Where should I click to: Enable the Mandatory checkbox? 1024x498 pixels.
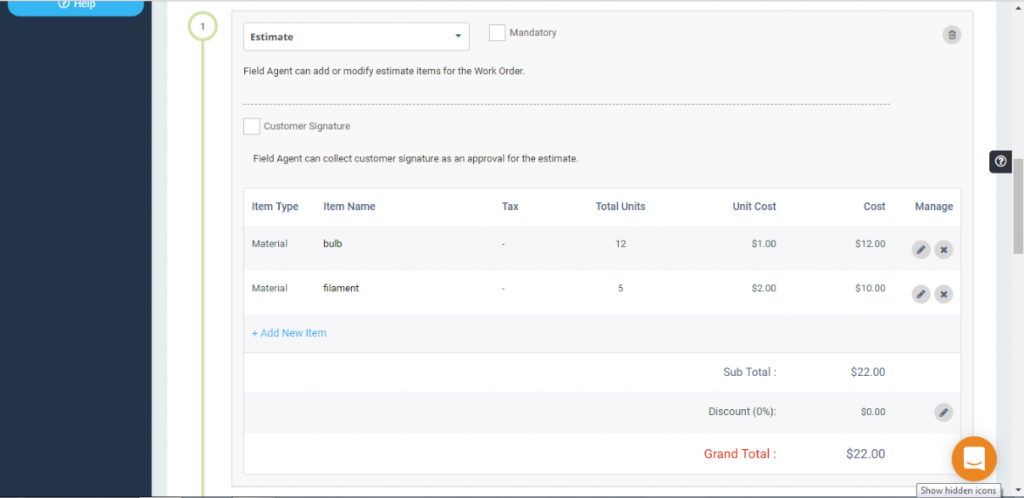[497, 33]
